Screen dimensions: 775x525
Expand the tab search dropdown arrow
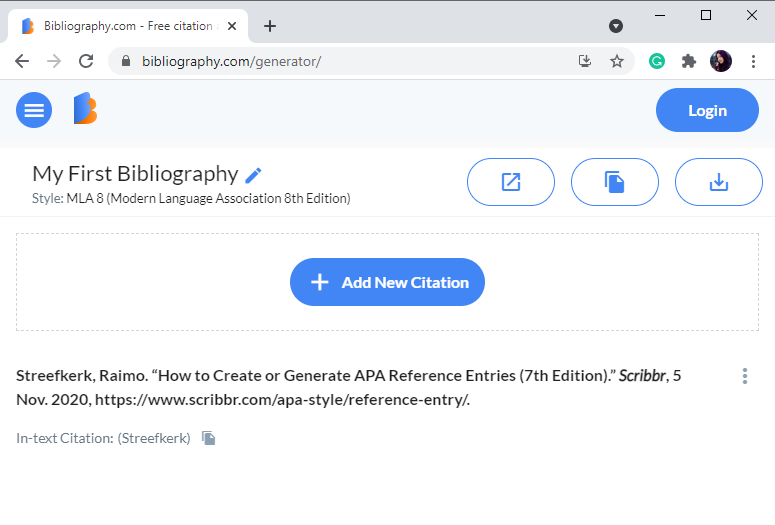click(x=616, y=26)
